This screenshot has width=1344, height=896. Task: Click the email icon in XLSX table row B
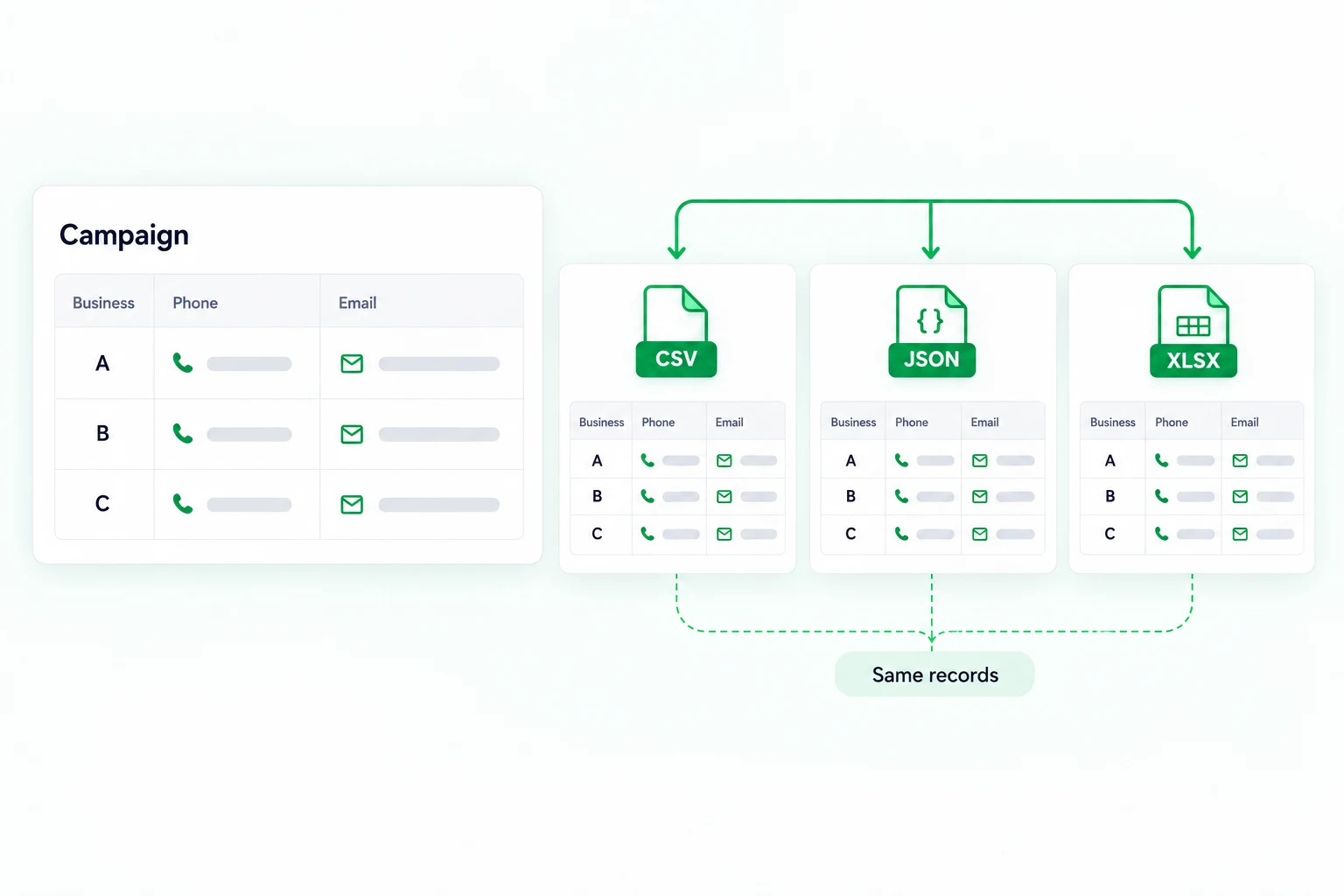1240,497
